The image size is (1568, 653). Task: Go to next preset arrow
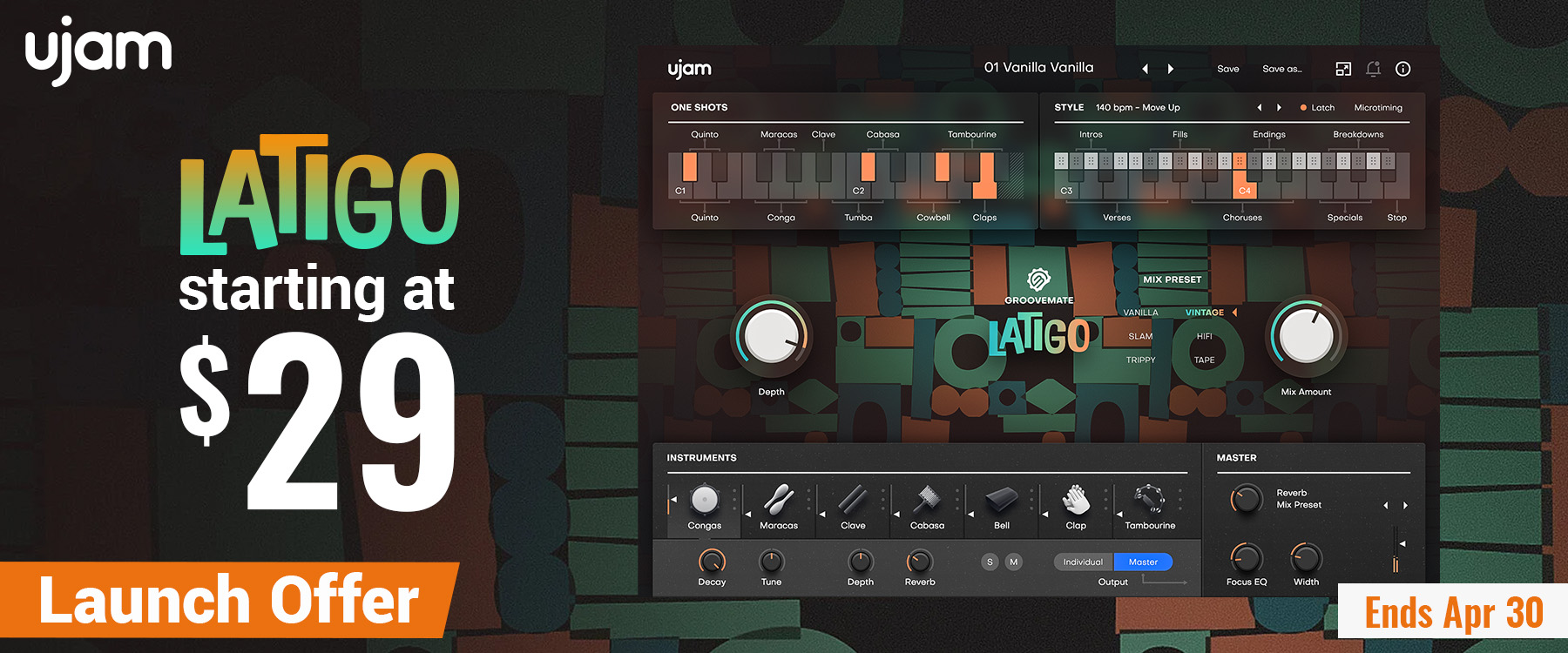pyautogui.click(x=1171, y=69)
